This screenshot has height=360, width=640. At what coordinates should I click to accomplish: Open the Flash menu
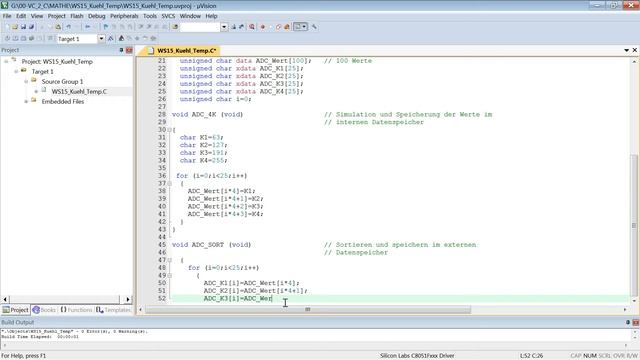(x=77, y=16)
